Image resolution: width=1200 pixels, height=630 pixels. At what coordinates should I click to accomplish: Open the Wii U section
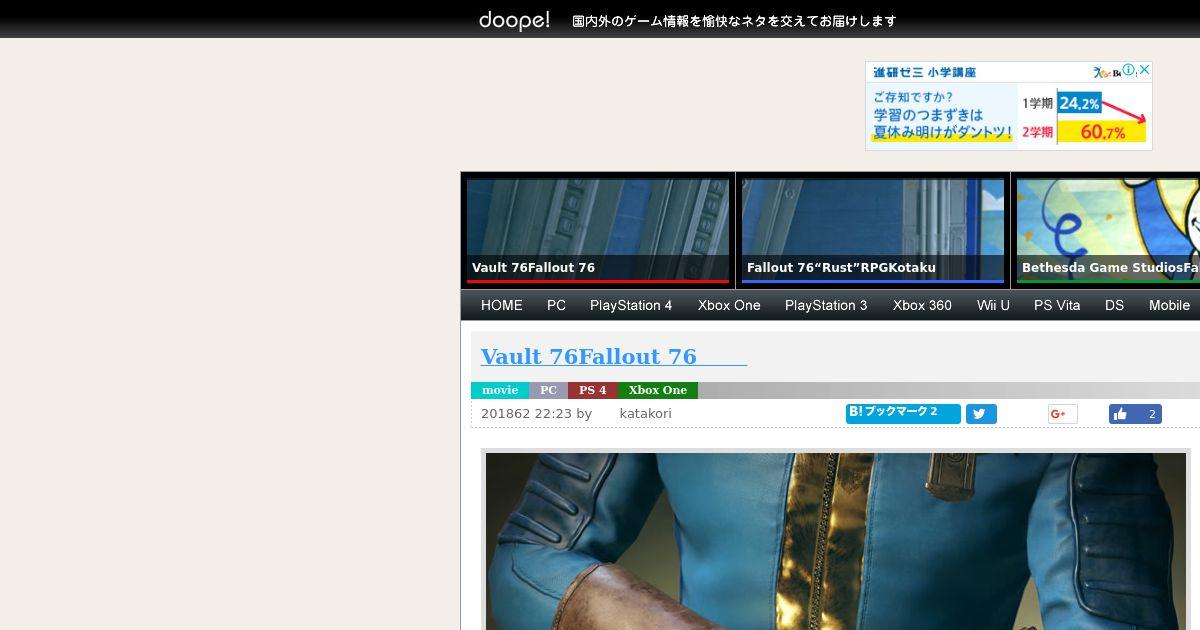[993, 305]
